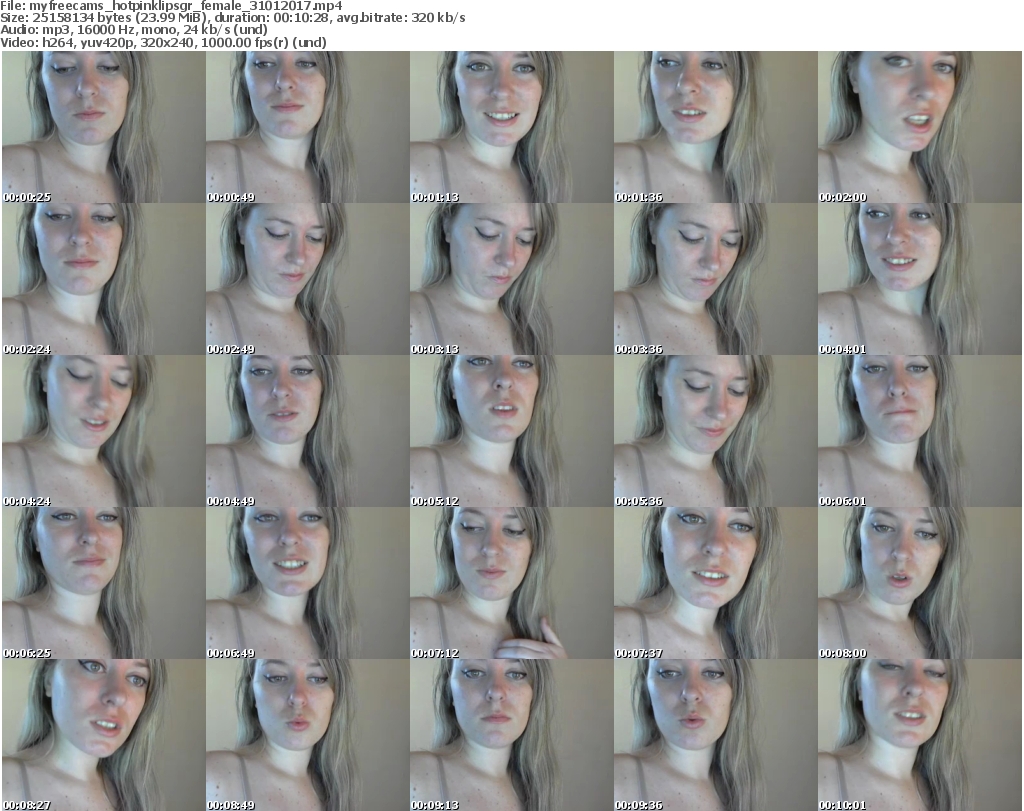Viewport: 1024px width, 811px height.
Task: Select the thumbnail timestamped 00:06:01
Action: (920, 432)
